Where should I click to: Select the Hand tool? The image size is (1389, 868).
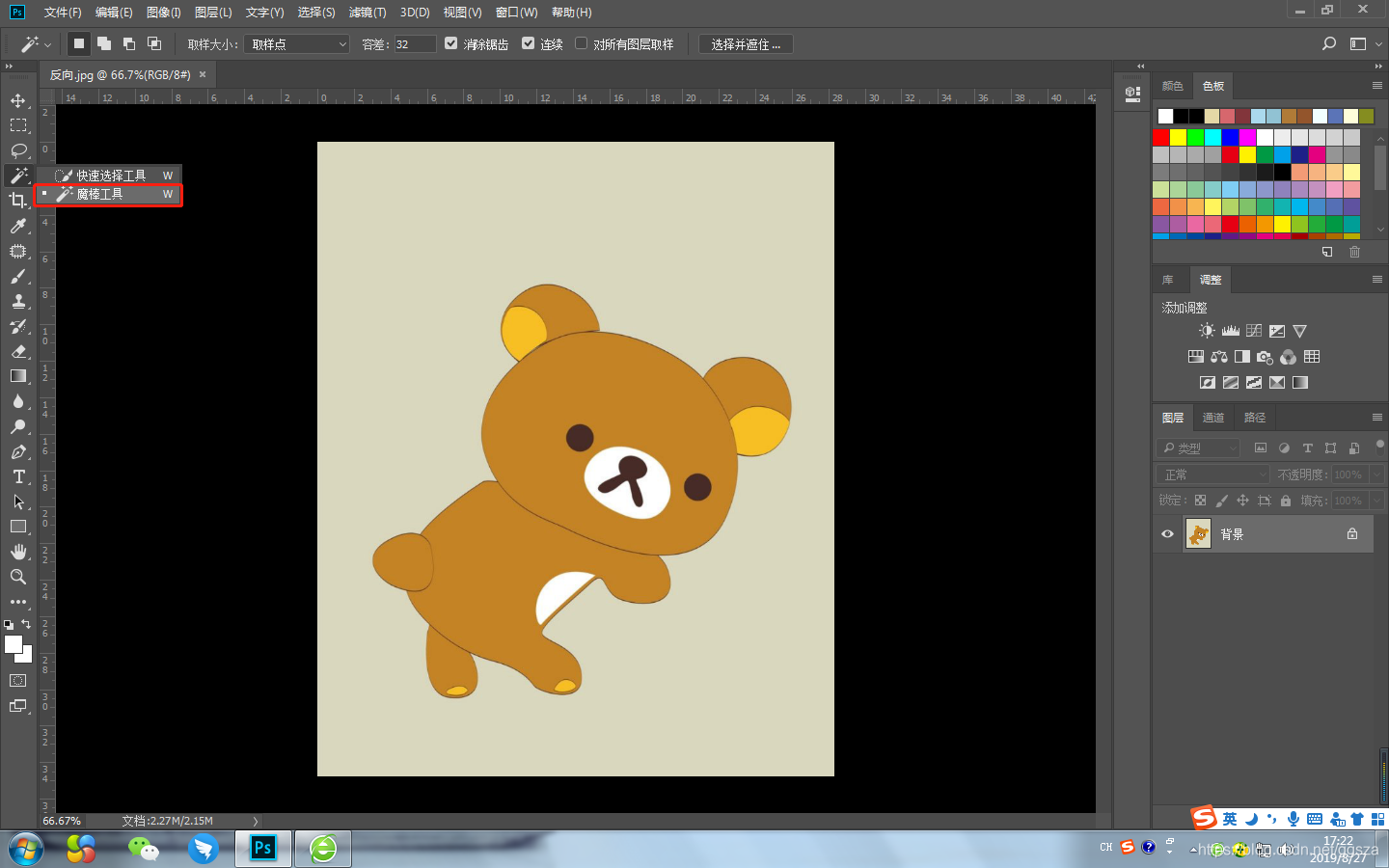tap(18, 552)
